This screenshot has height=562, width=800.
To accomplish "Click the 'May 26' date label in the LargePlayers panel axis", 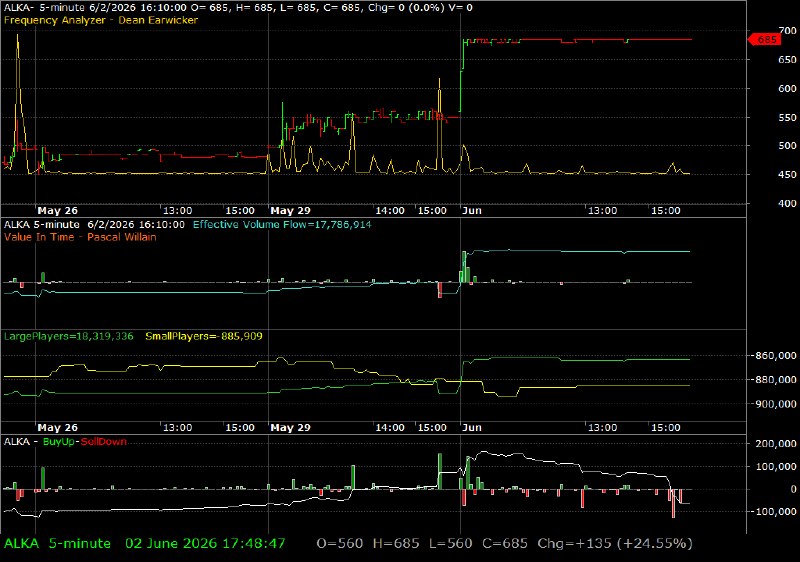I will (58, 428).
